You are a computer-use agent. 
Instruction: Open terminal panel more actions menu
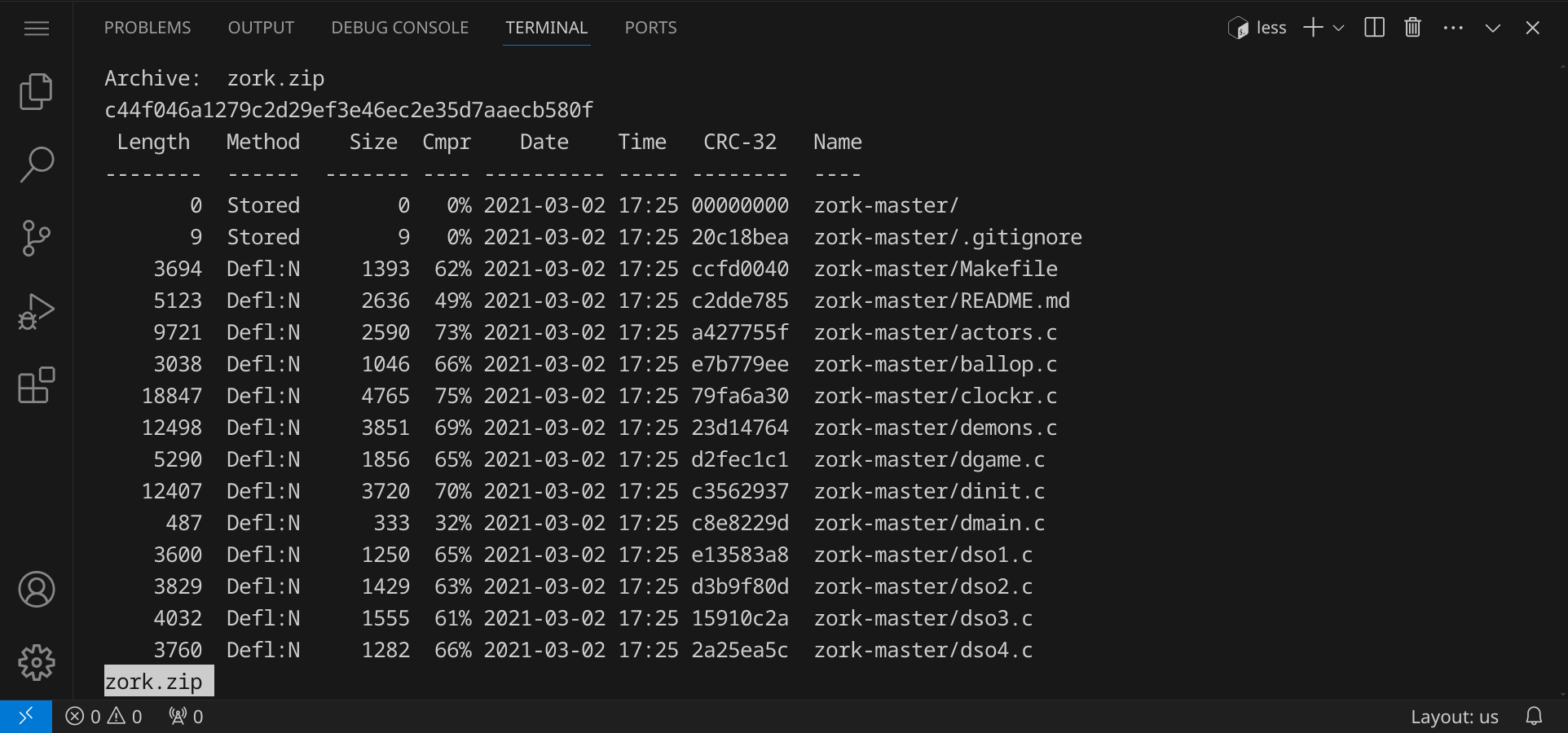(x=1452, y=28)
